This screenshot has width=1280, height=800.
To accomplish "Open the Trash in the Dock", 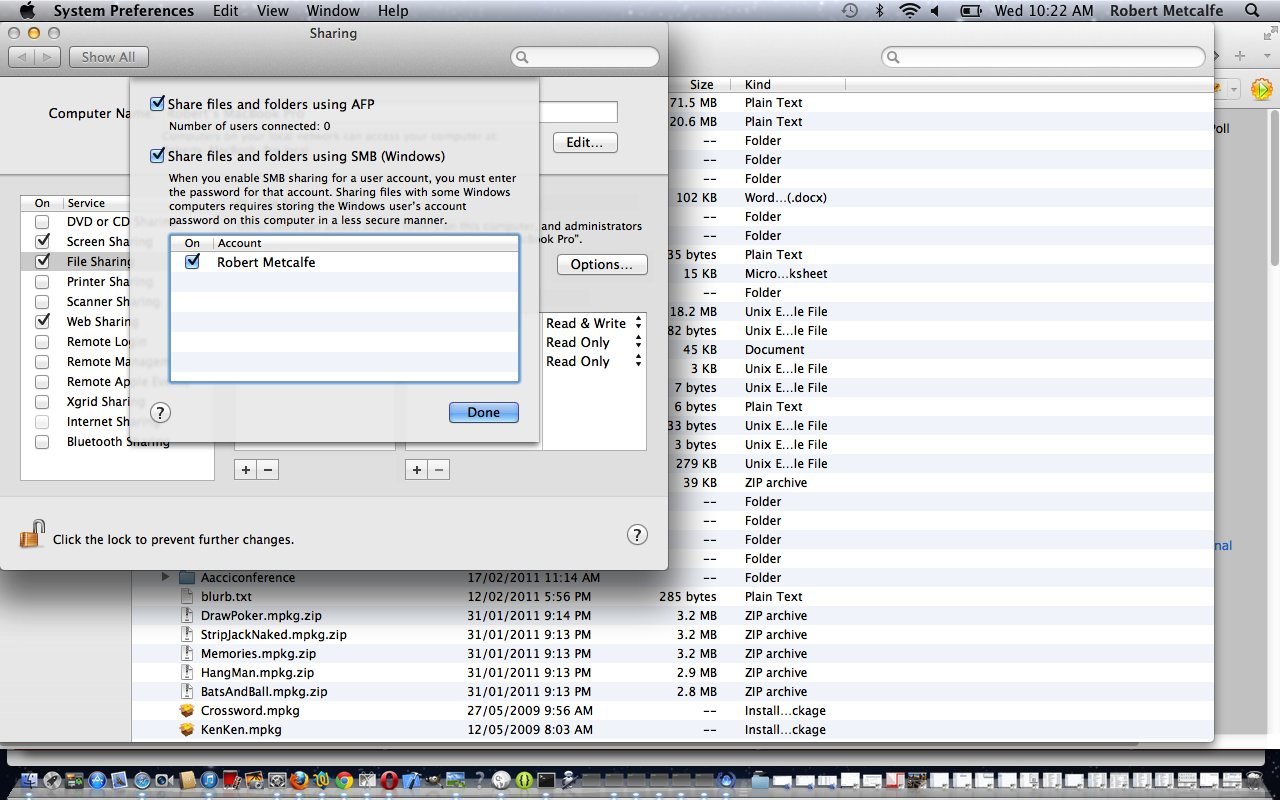I will [1256, 780].
